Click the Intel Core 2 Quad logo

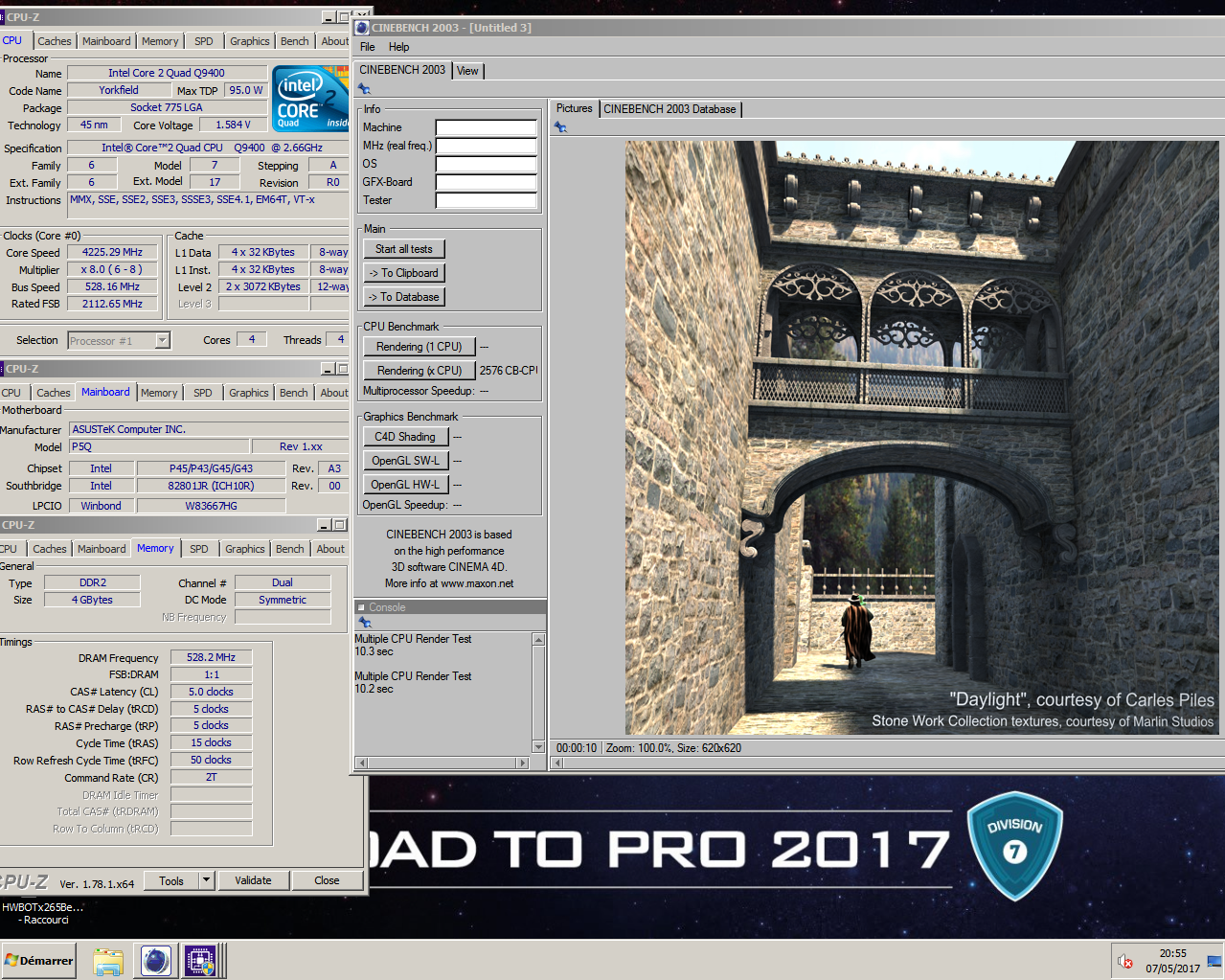(x=310, y=99)
